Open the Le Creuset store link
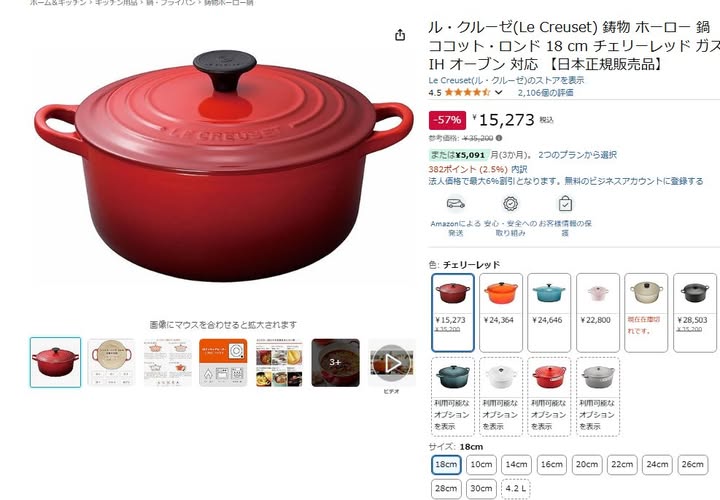 coord(506,80)
